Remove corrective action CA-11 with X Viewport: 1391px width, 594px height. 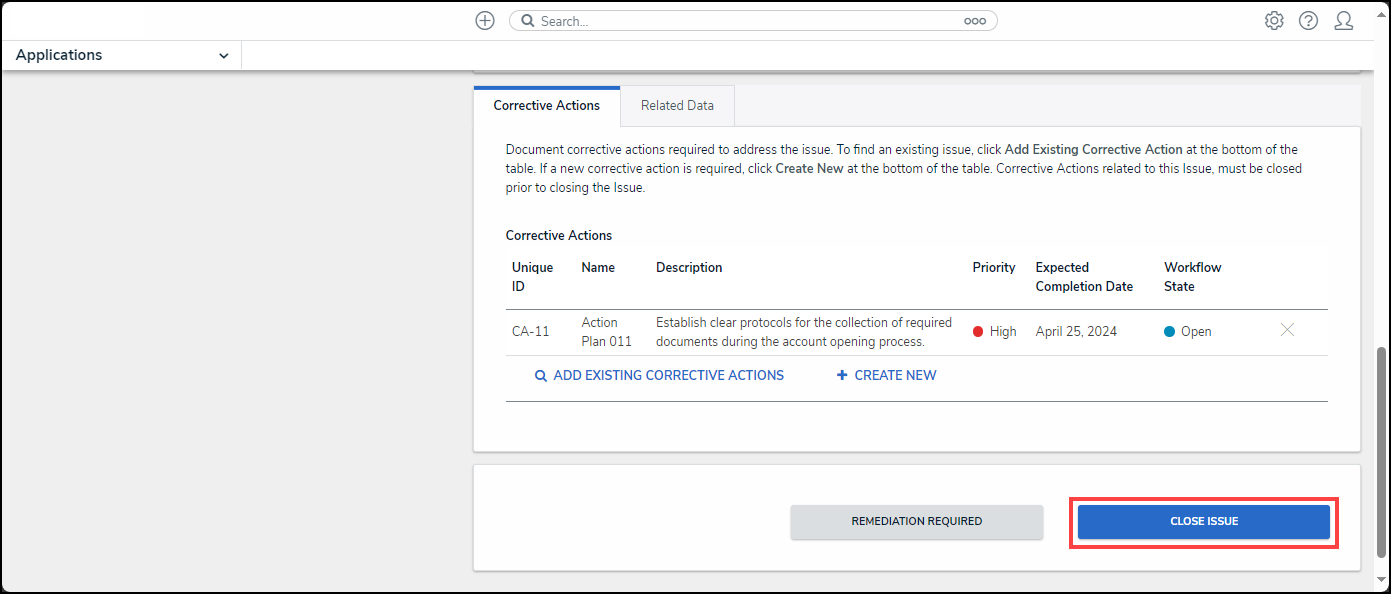(1287, 330)
